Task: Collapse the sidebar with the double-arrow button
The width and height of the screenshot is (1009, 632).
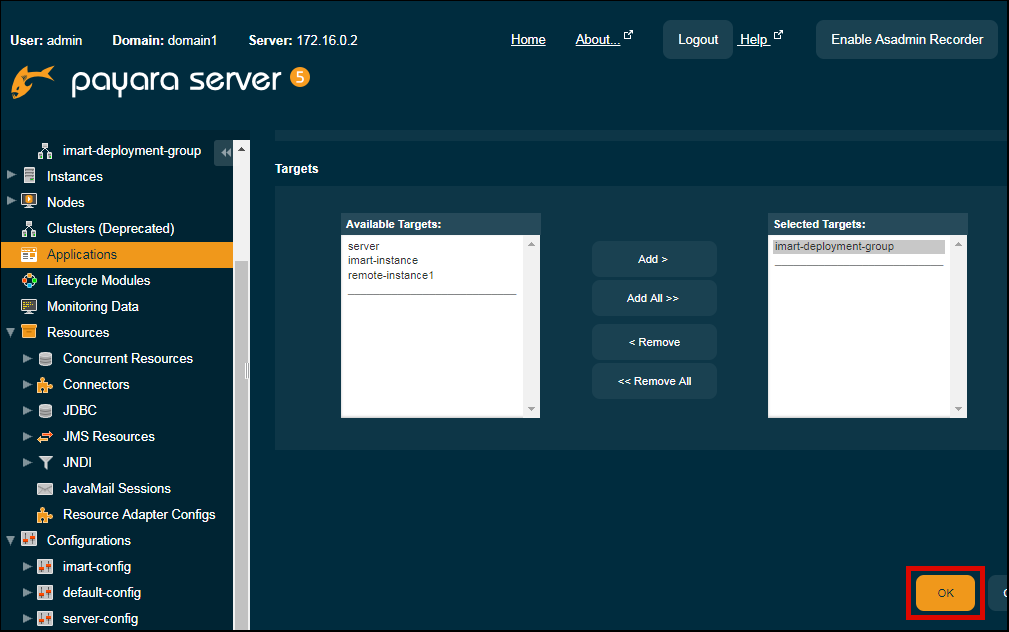Action: [x=225, y=152]
